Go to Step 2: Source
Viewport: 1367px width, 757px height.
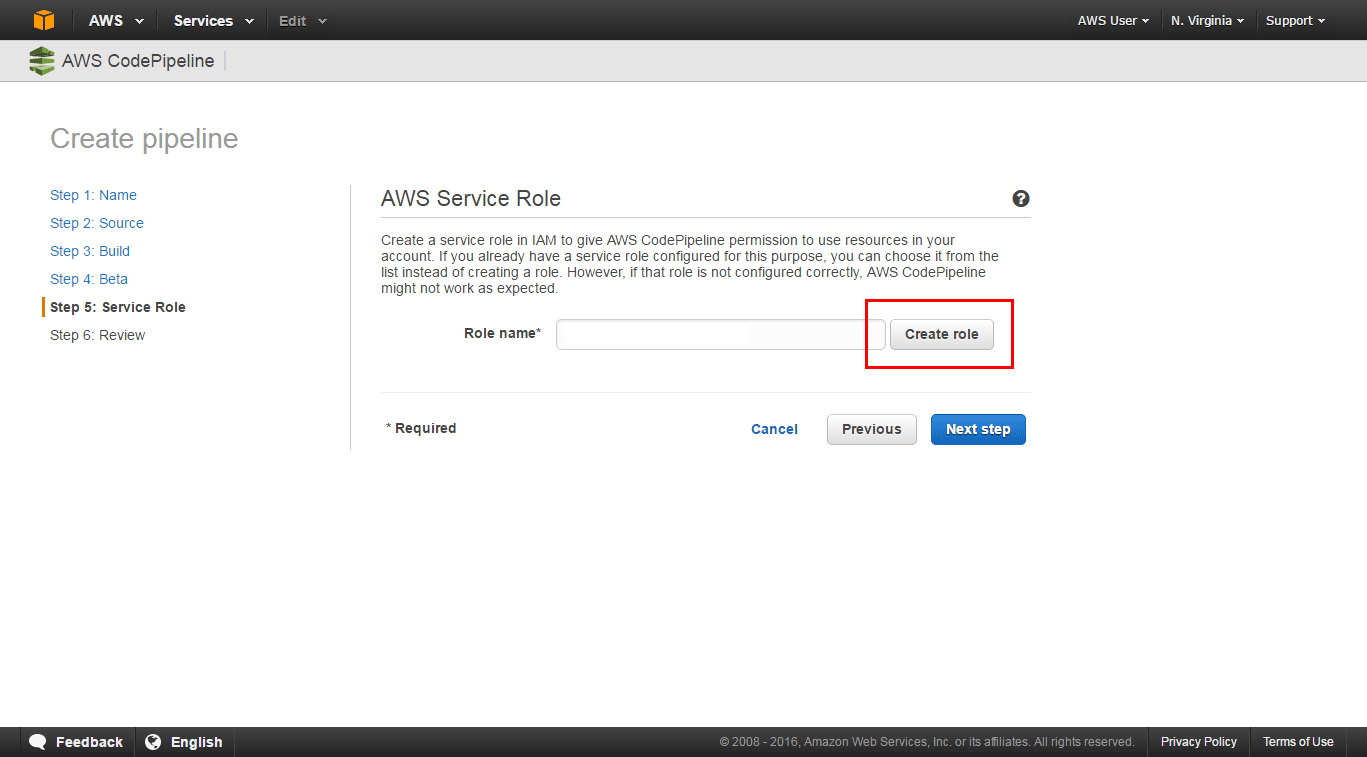[97, 223]
